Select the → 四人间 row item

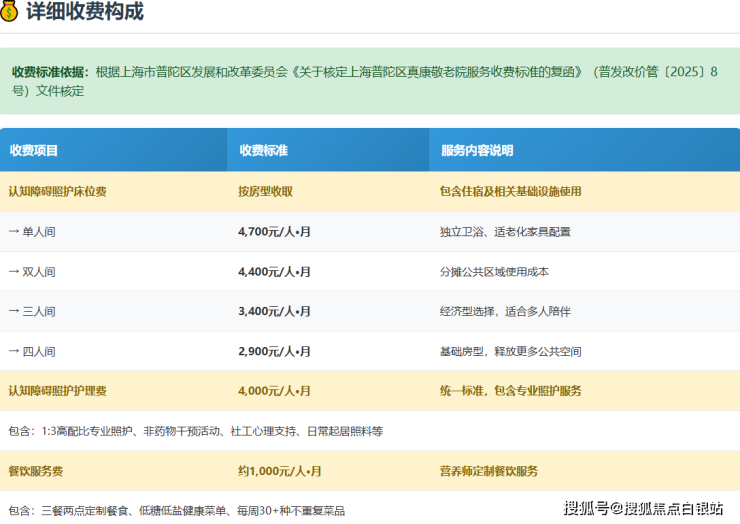click(x=32, y=351)
